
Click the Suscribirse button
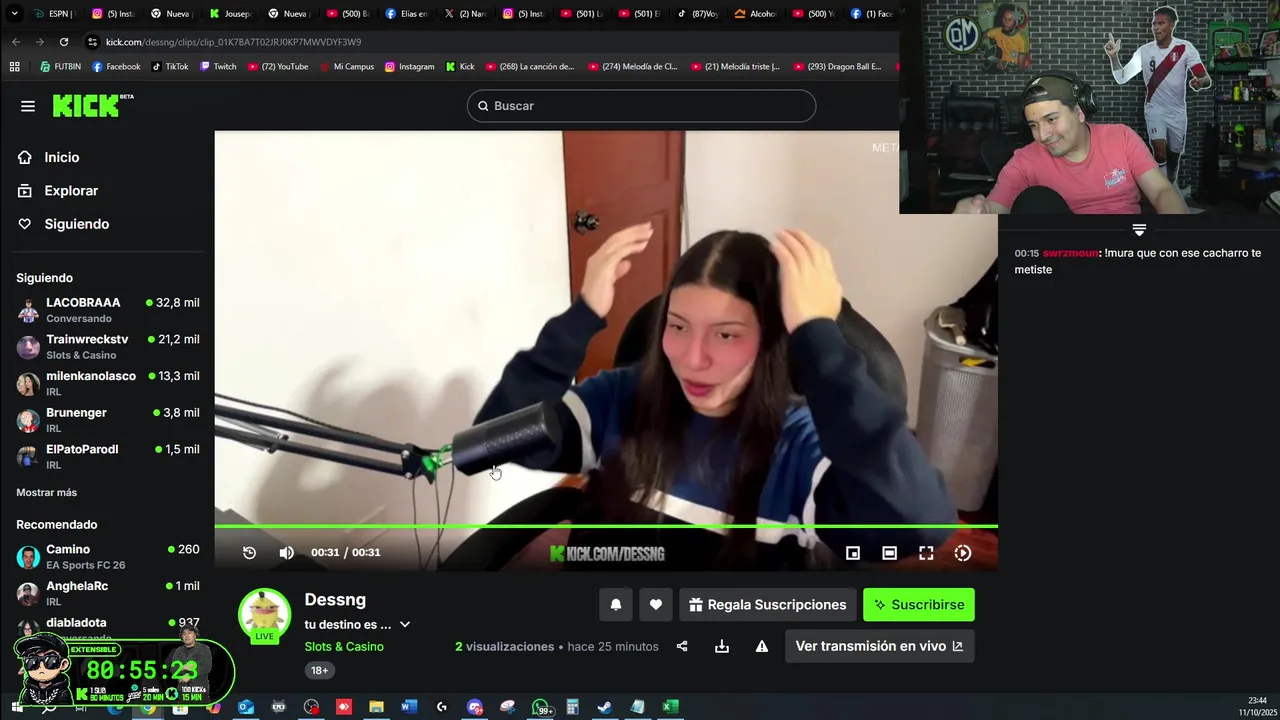(x=919, y=605)
